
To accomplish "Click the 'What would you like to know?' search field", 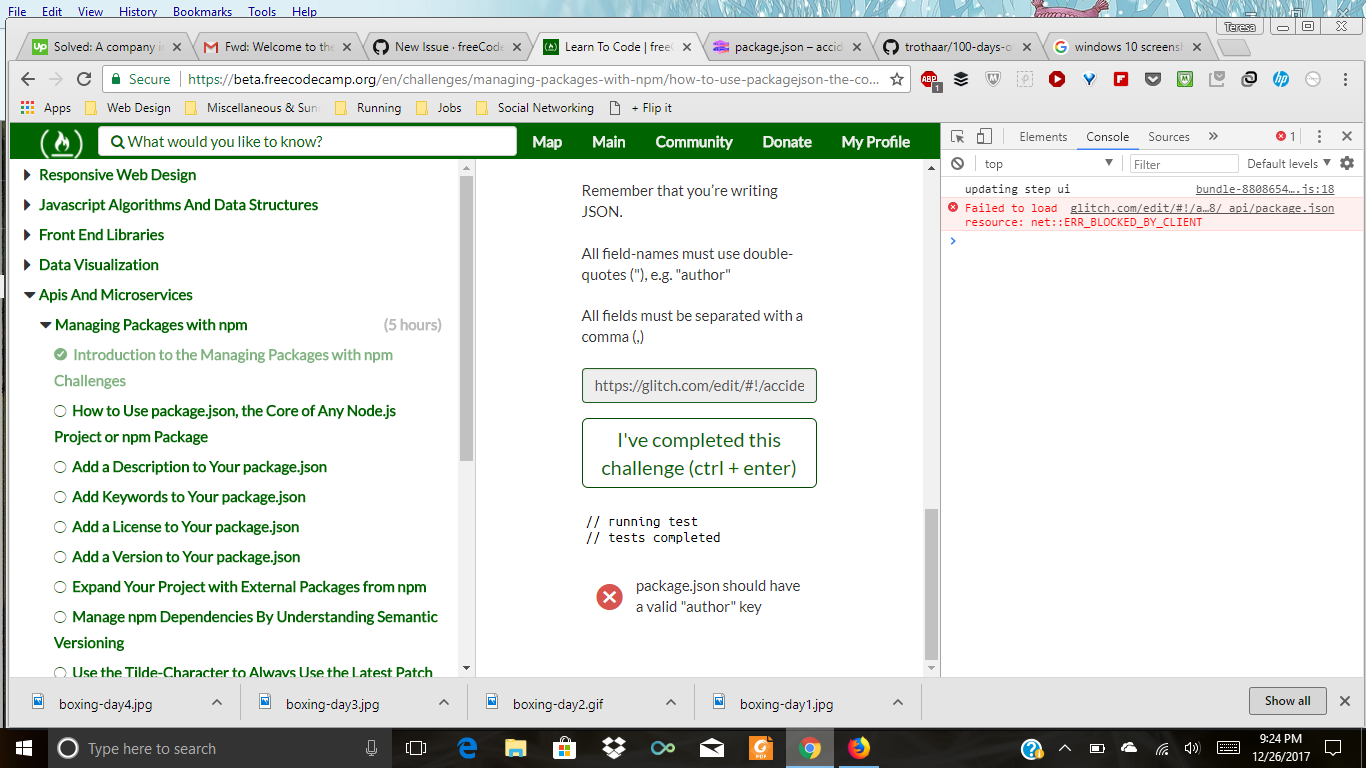I will click(x=300, y=142).
